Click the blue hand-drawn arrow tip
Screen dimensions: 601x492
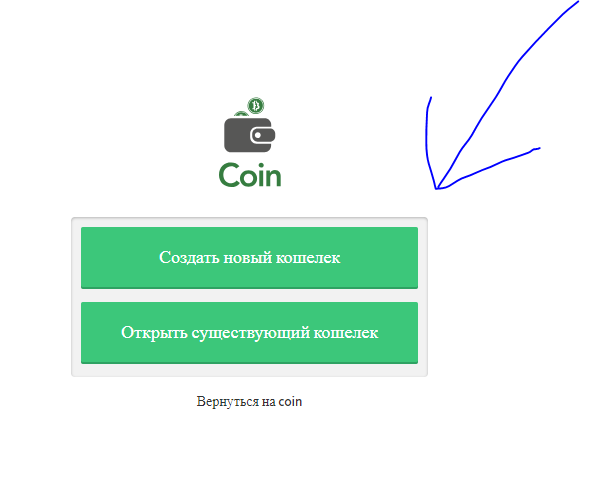pos(437,188)
